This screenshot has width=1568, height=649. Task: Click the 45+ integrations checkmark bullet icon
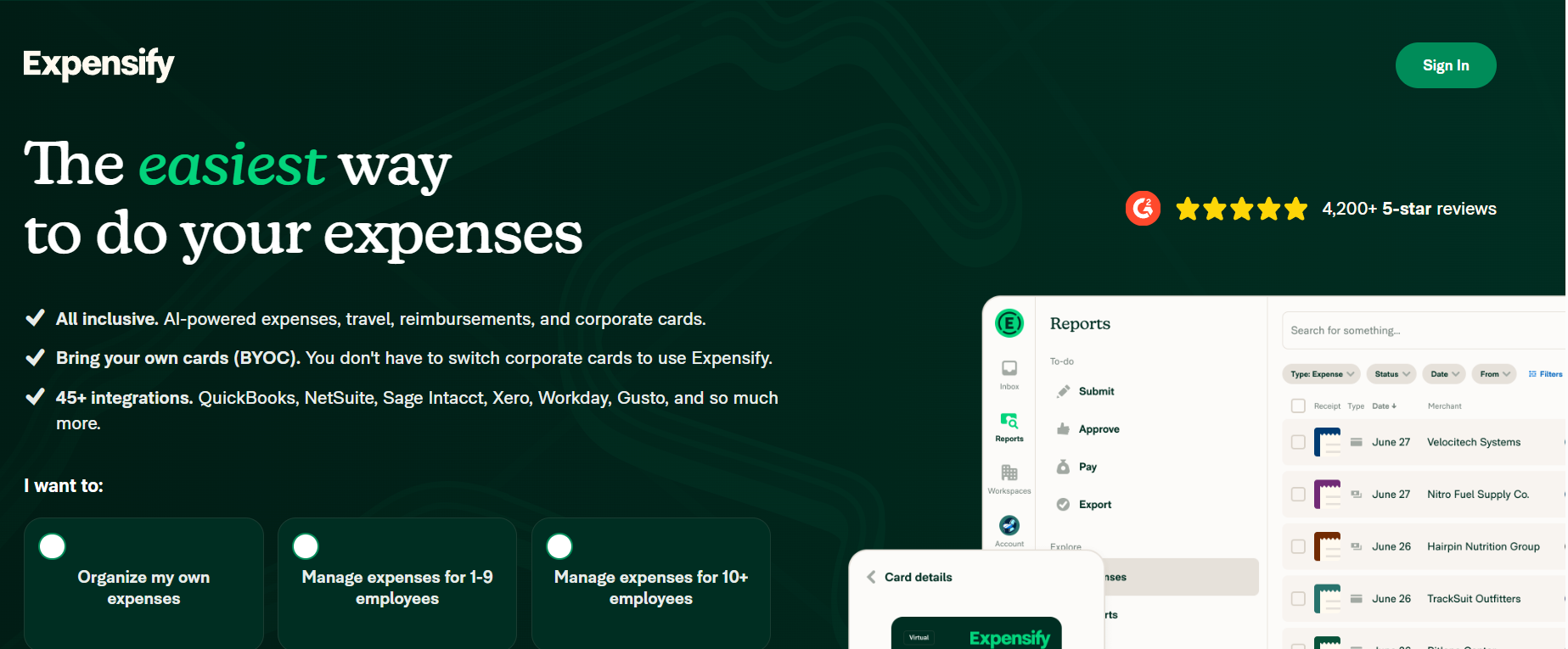point(35,397)
